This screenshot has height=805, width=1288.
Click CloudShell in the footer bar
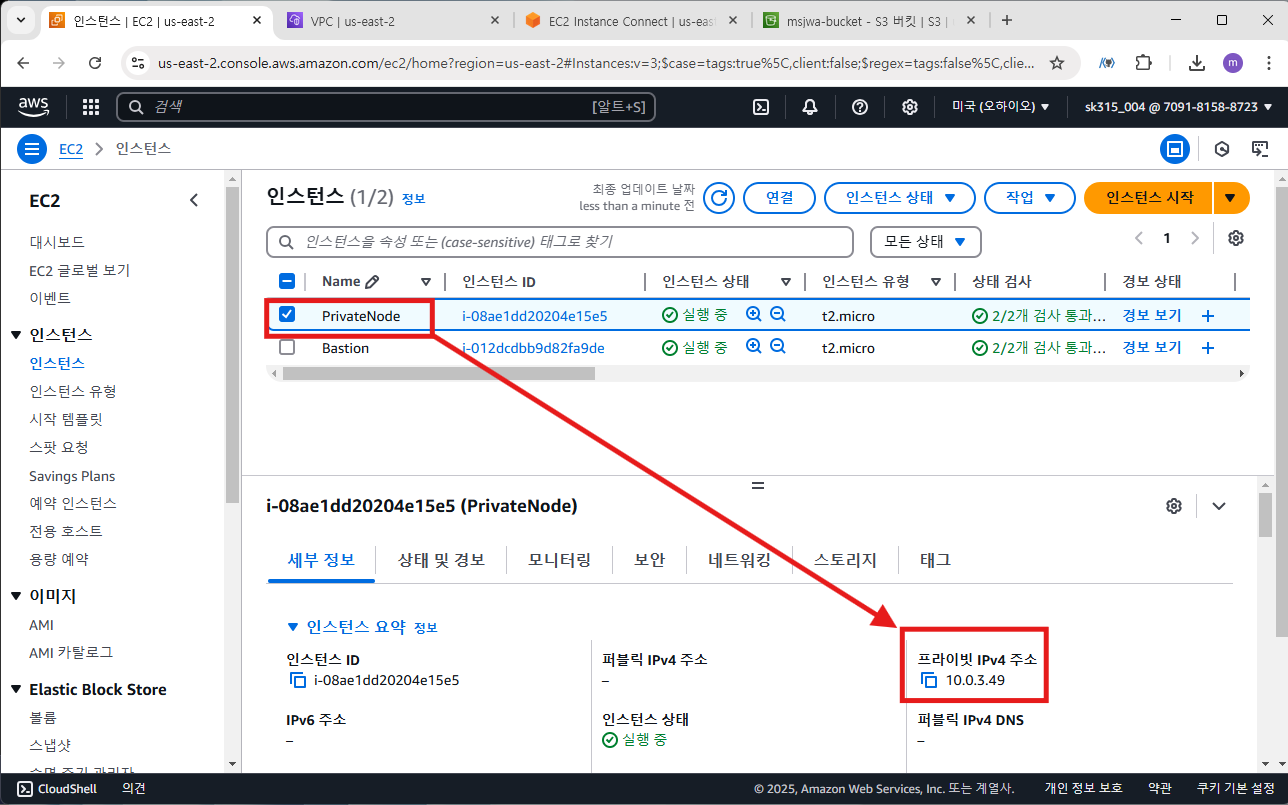point(57,789)
